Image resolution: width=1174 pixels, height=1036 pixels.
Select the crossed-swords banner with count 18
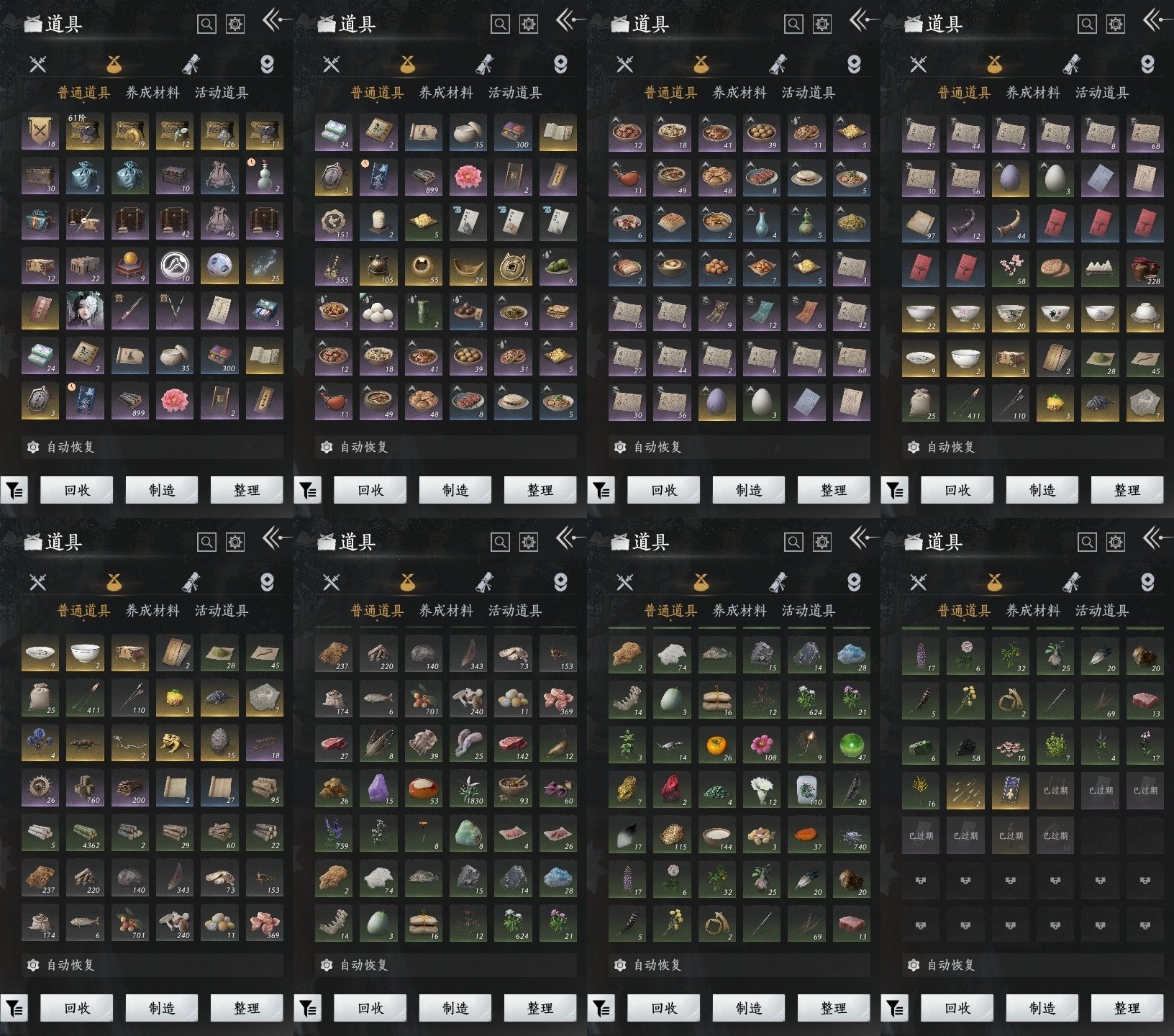pyautogui.click(x=40, y=131)
